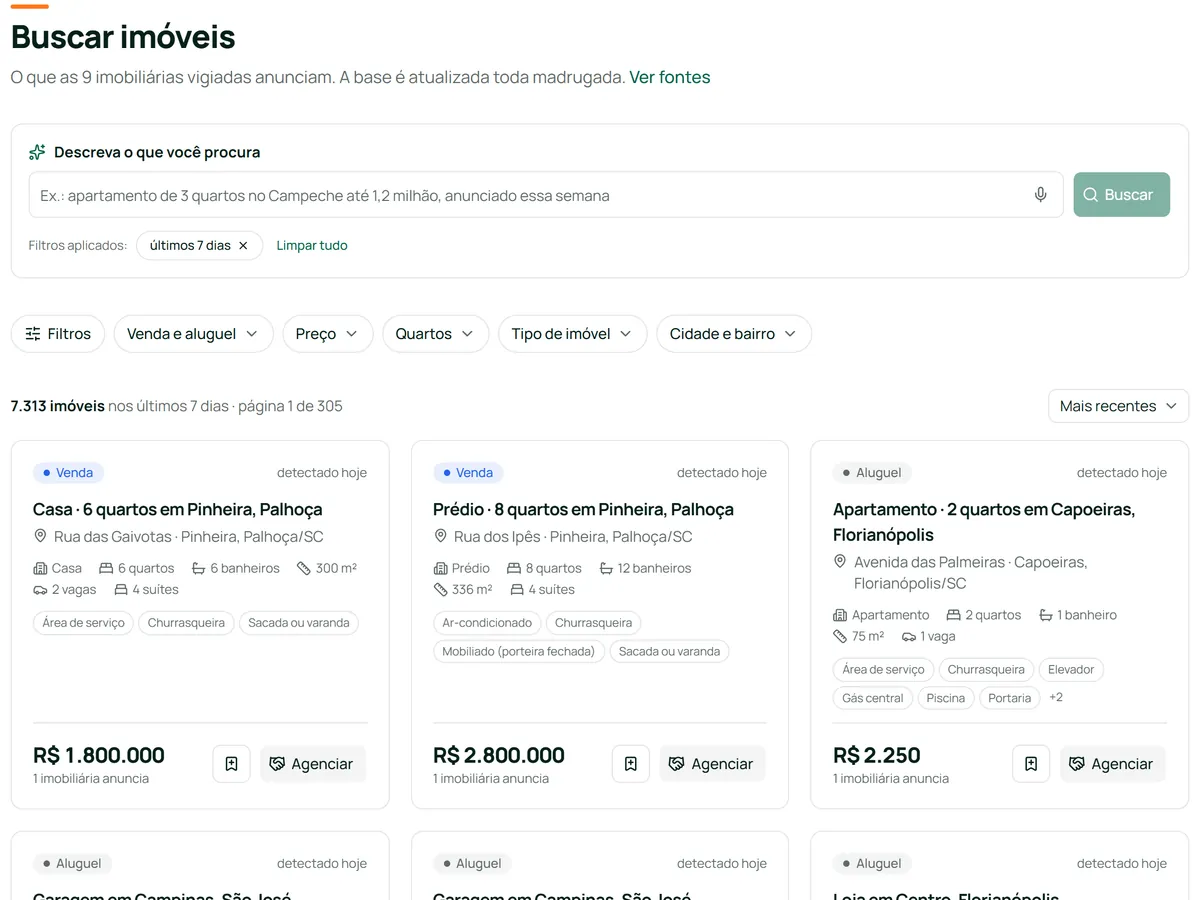Click '7.313 imóveis' results count text
The width and height of the screenshot is (1200, 900).
[x=58, y=406]
